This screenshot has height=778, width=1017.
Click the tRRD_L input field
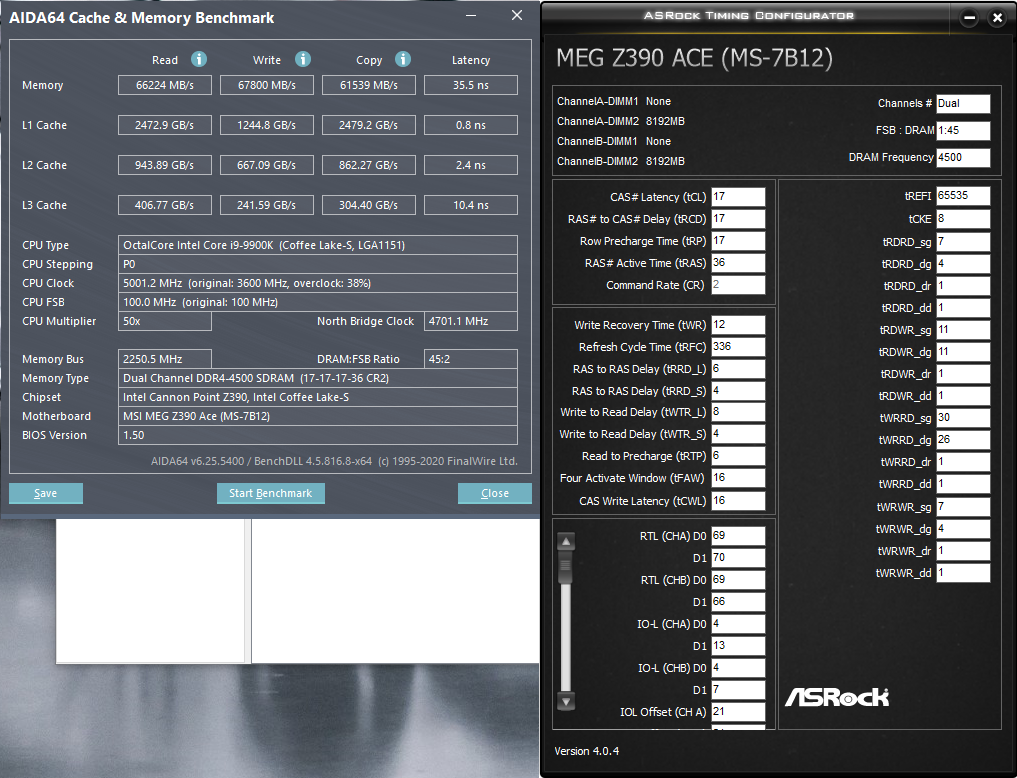pyautogui.click(x=738, y=369)
